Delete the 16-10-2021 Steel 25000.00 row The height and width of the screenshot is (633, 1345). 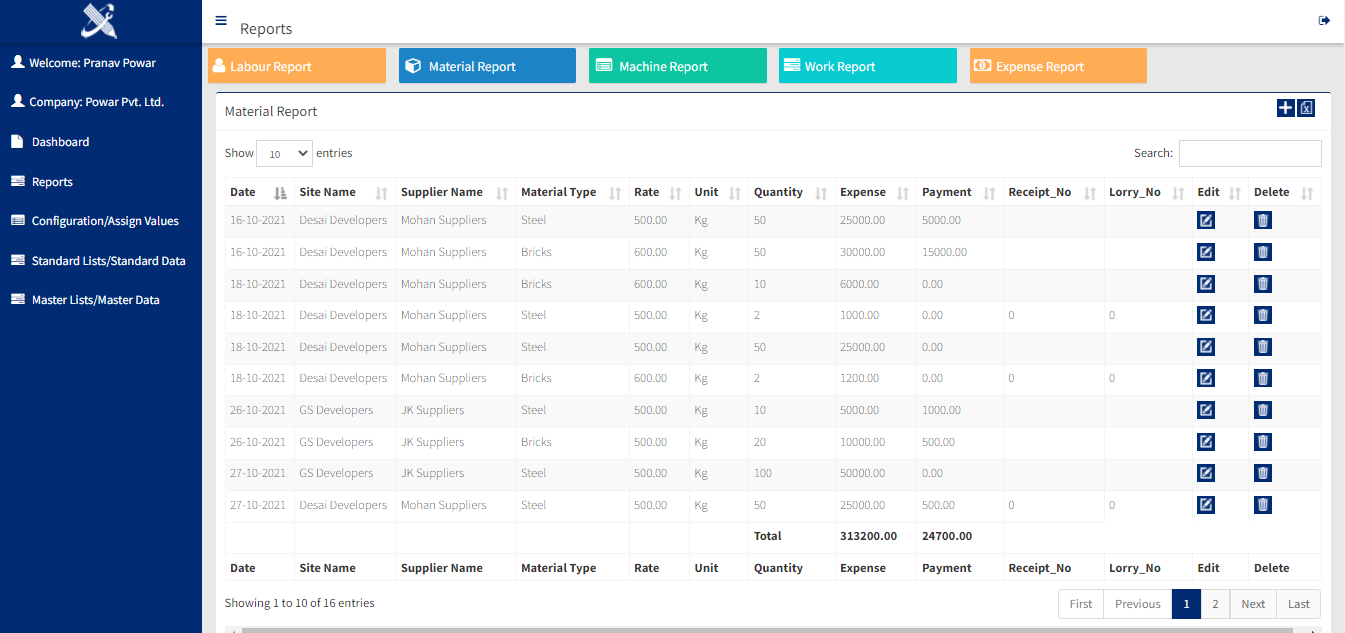pyautogui.click(x=1263, y=221)
